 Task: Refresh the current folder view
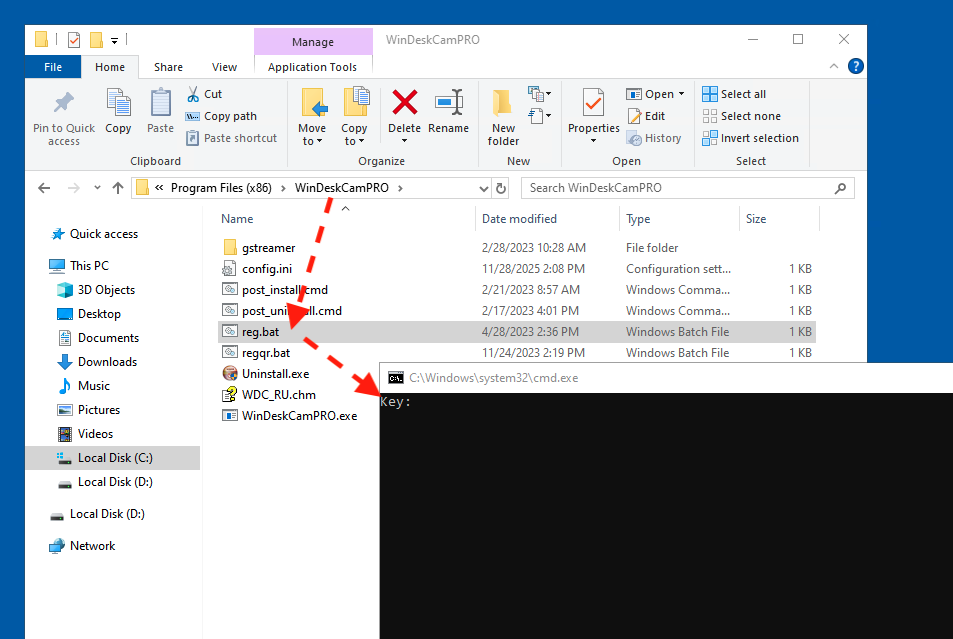(x=501, y=188)
